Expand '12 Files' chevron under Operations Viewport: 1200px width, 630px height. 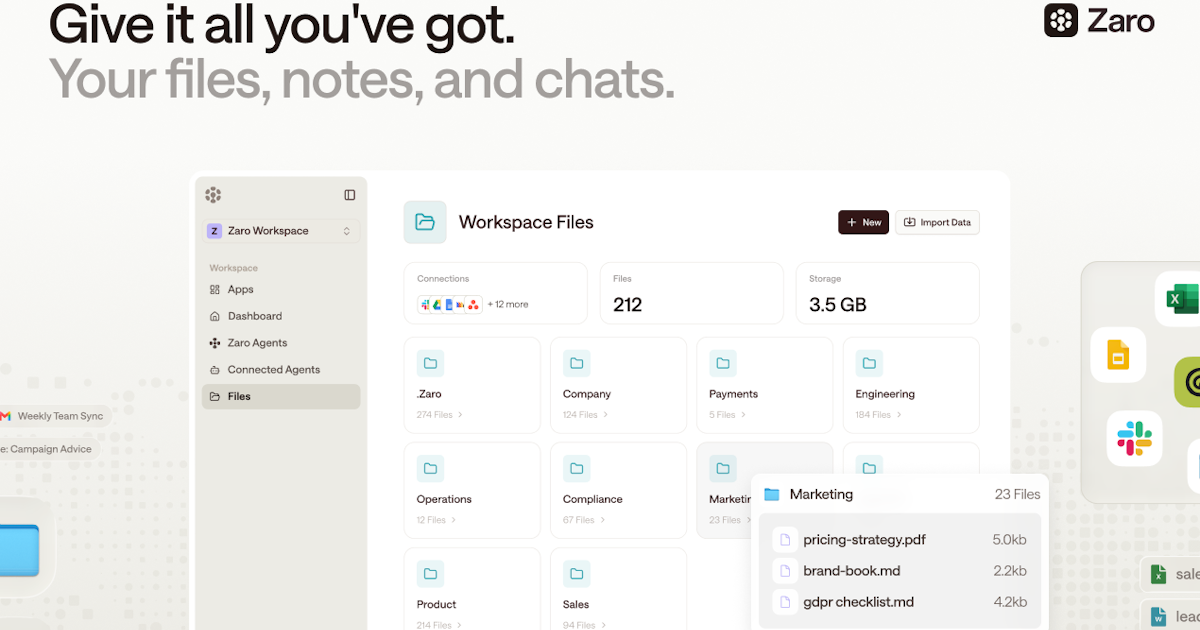pos(454,520)
